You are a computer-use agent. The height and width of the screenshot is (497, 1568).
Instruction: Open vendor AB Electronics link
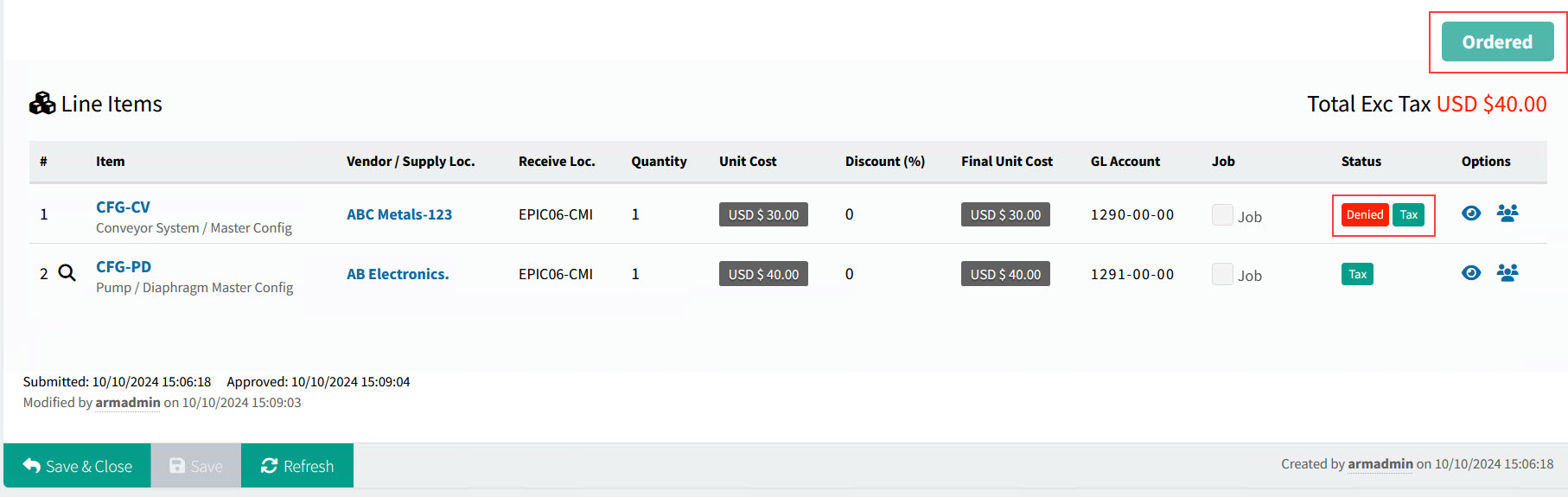click(398, 274)
